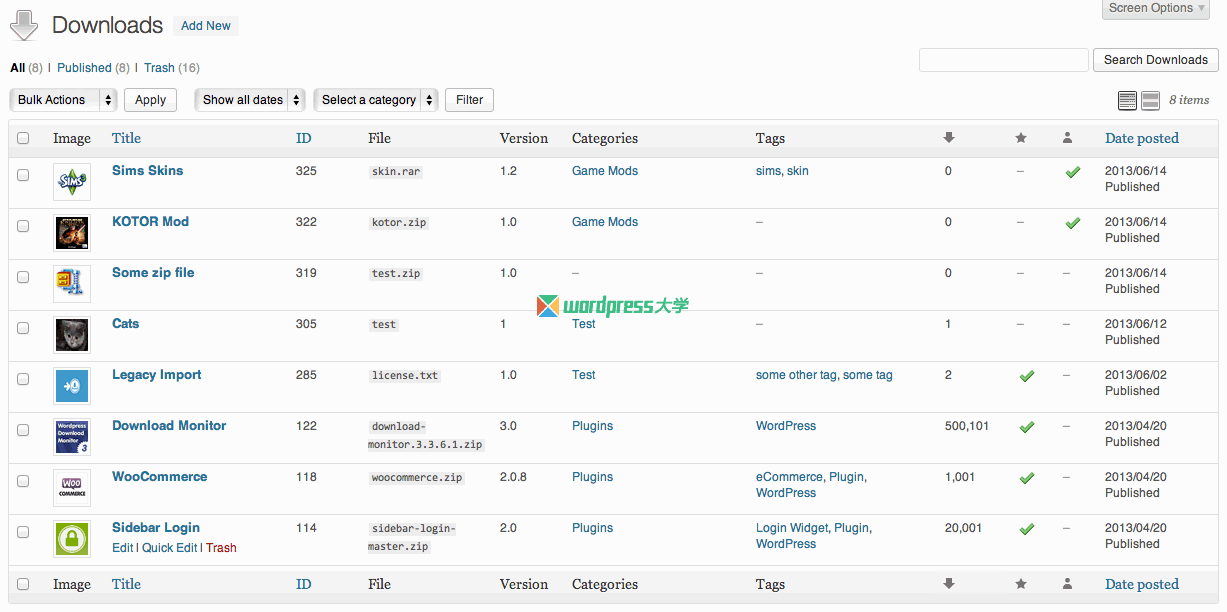
Task: Switch to the Published downloads filter
Action: (x=85, y=67)
